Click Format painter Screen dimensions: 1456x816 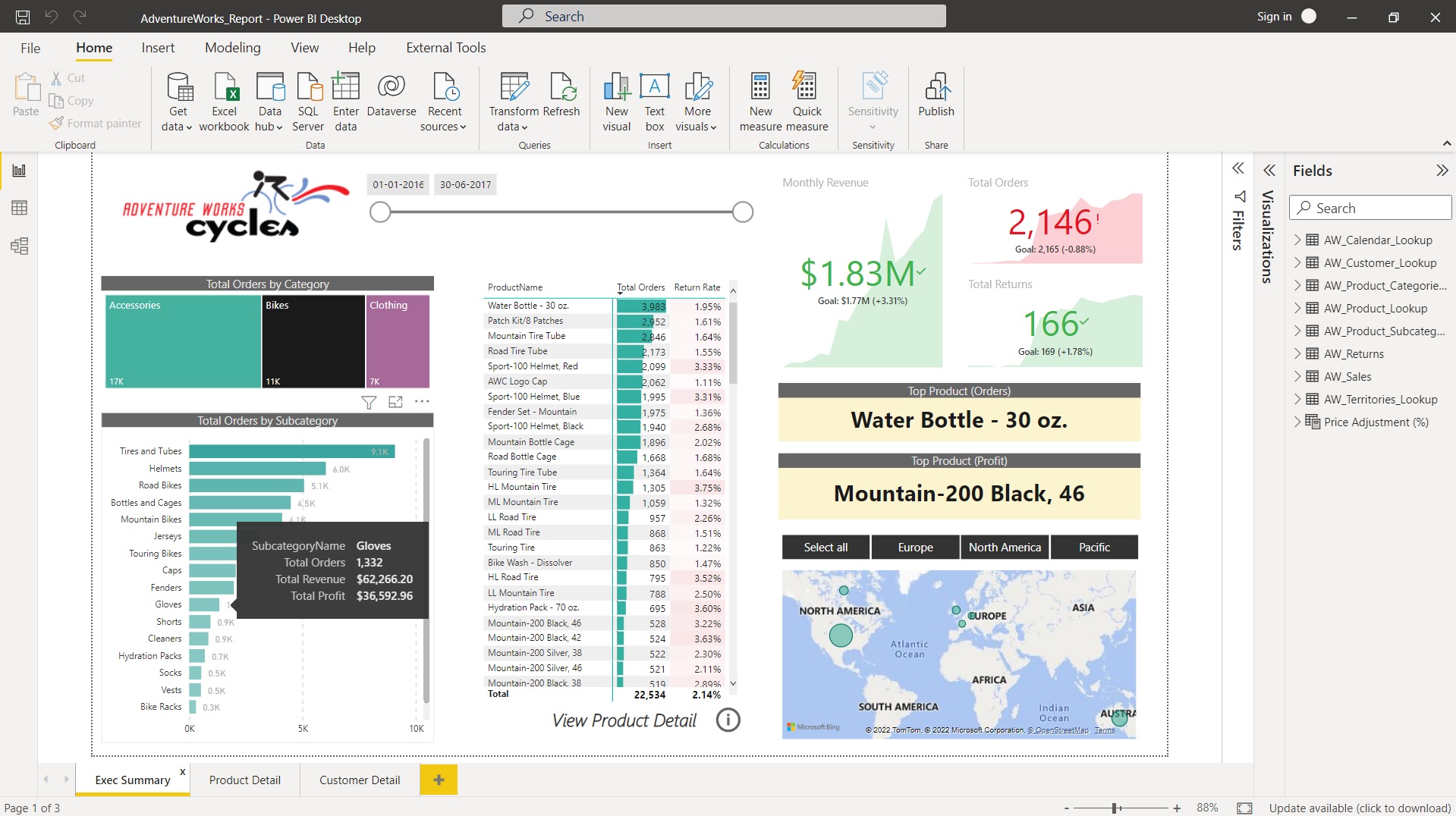click(96, 124)
